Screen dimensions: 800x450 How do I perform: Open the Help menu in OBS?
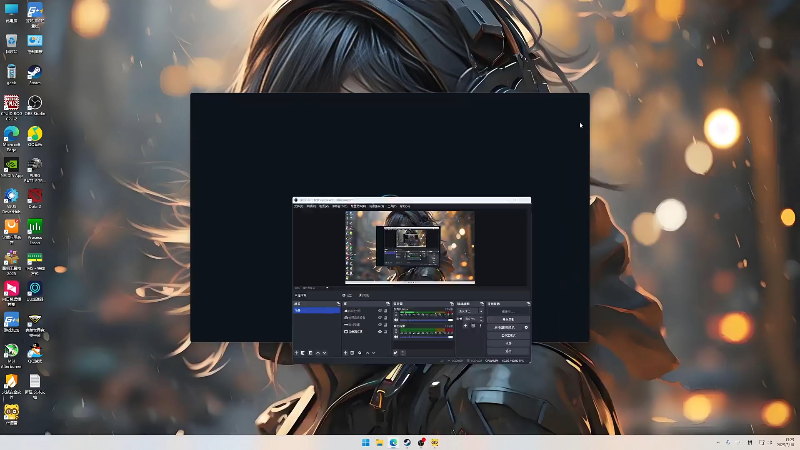405,207
